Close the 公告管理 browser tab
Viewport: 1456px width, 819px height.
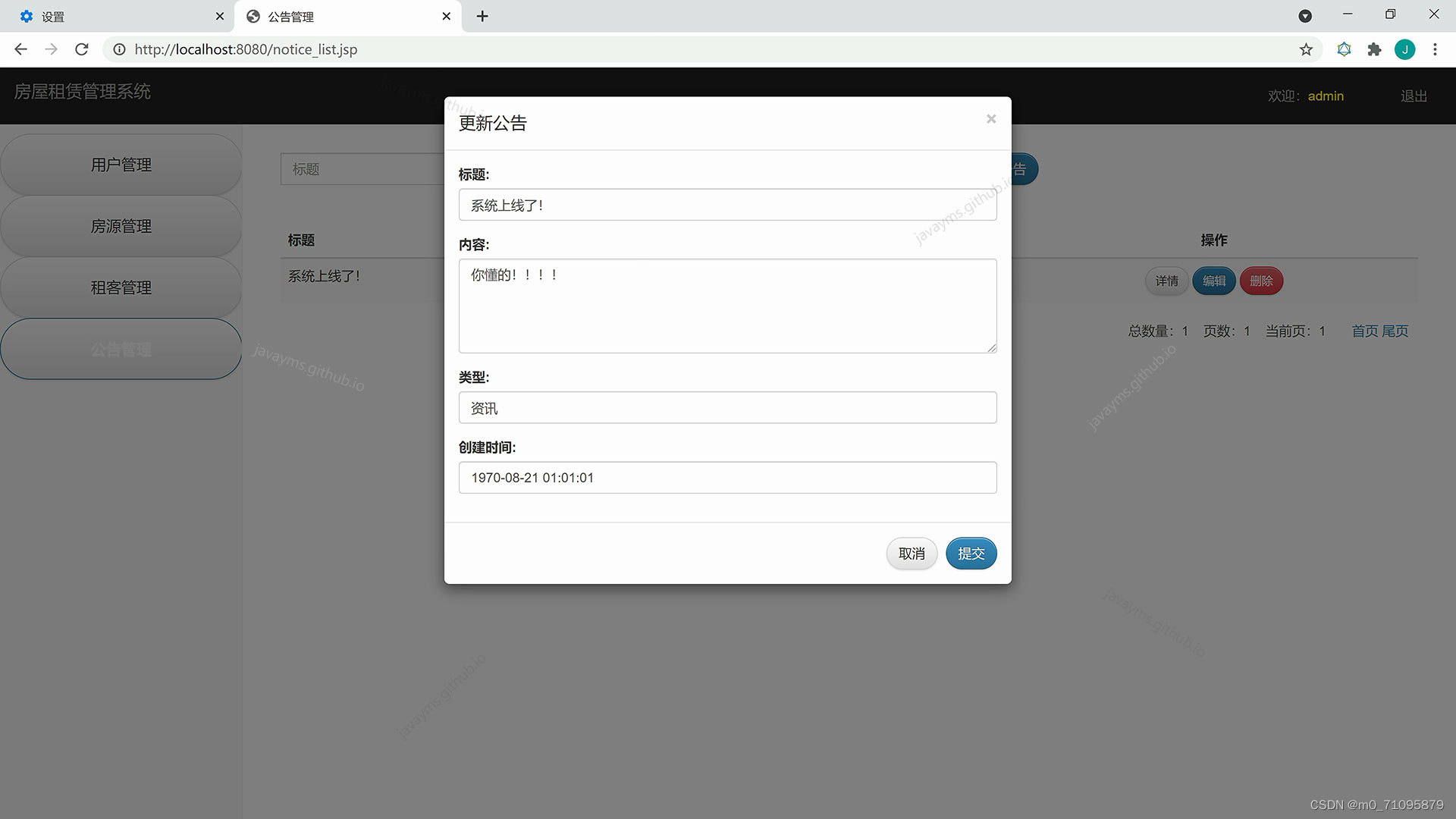coord(446,16)
